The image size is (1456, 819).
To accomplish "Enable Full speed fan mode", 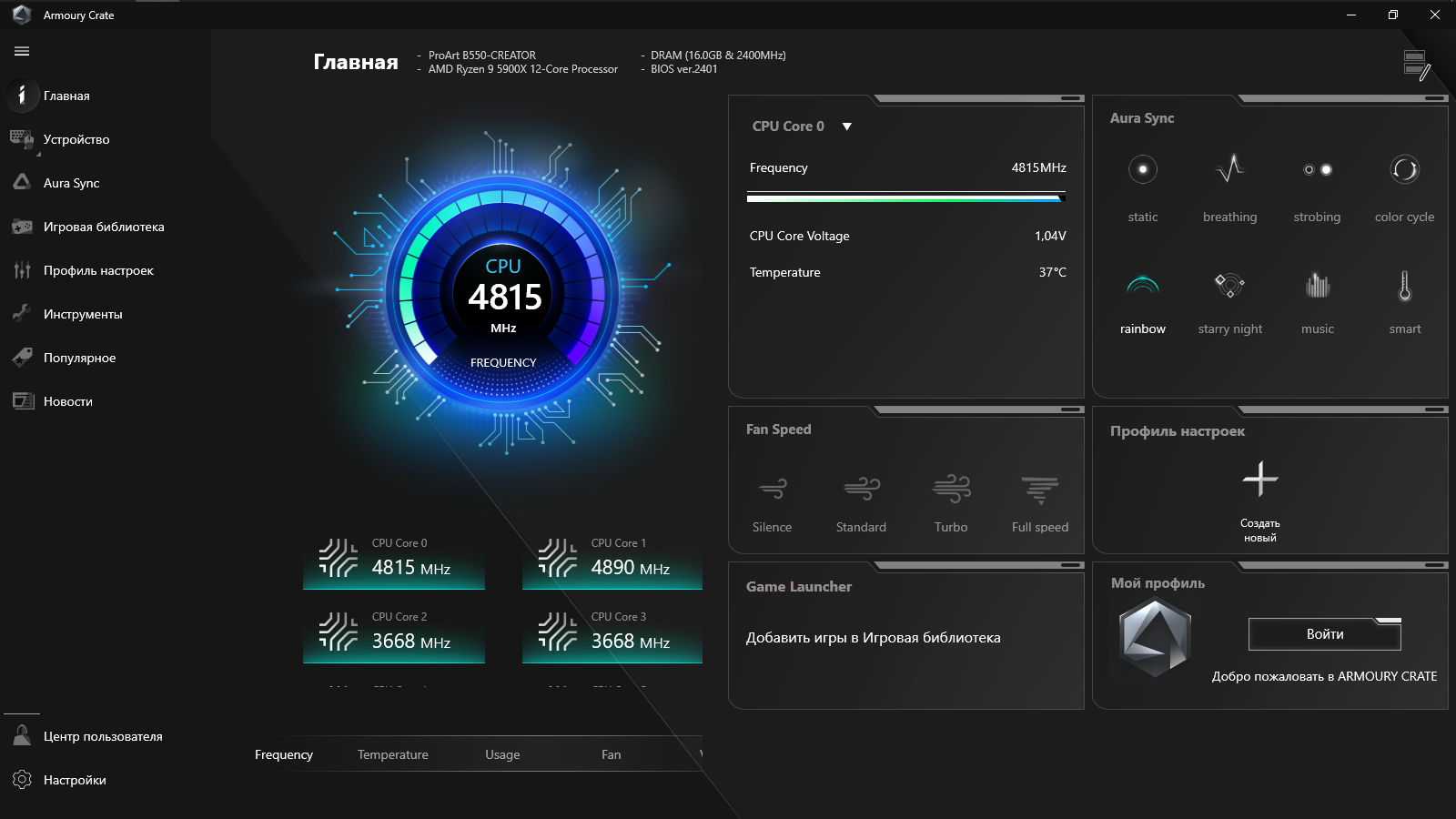I will pyautogui.click(x=1038, y=500).
